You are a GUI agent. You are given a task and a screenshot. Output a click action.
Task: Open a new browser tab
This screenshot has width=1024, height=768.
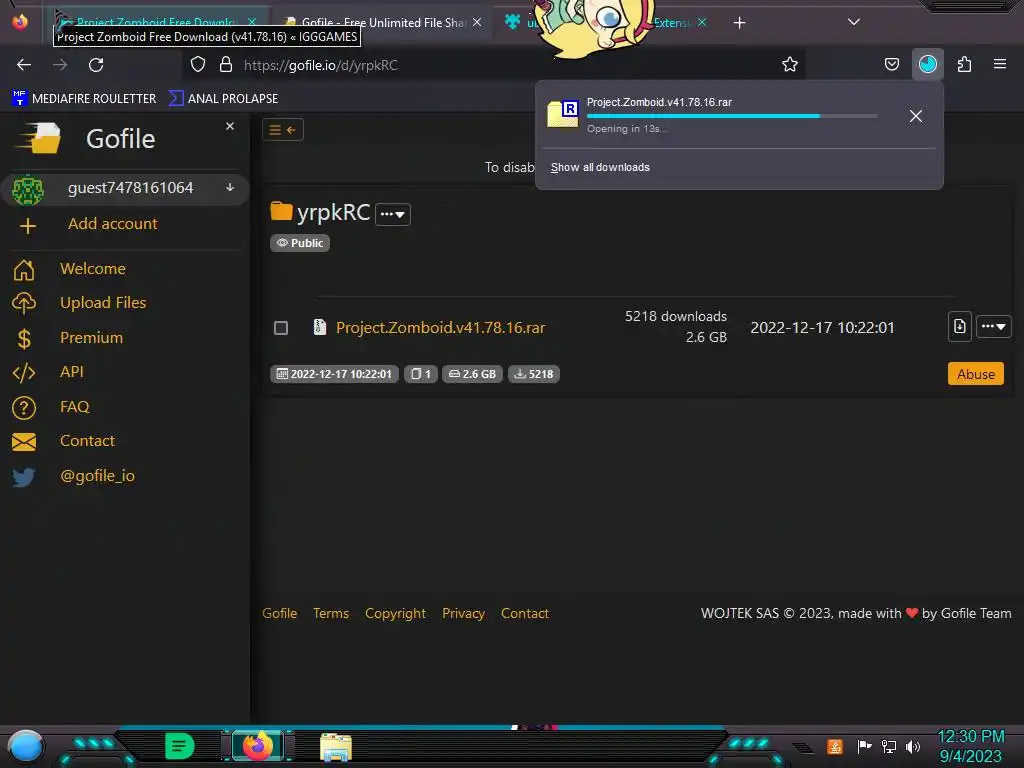pos(739,23)
